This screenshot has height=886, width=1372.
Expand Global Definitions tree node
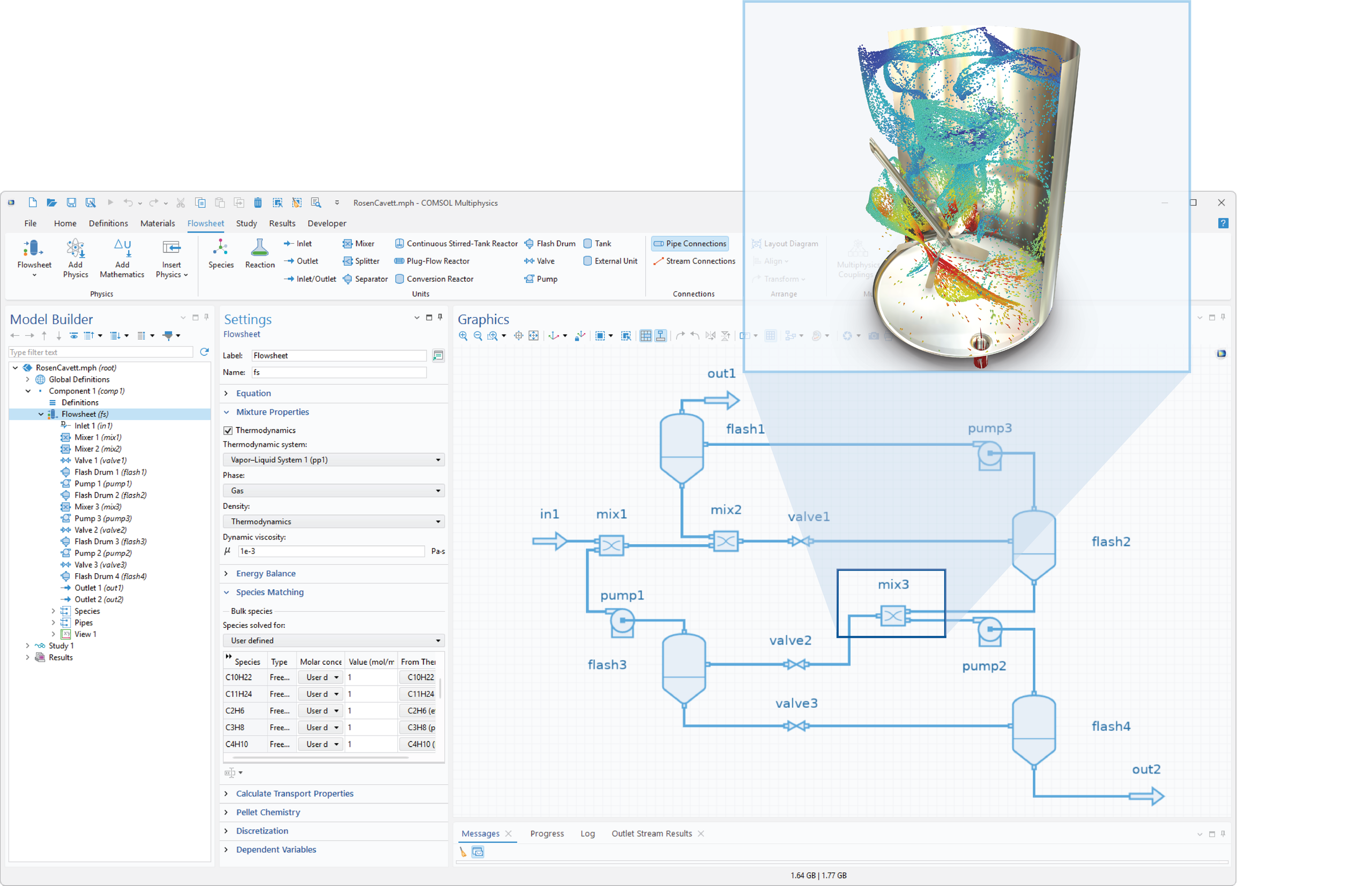pyautogui.click(x=28, y=379)
